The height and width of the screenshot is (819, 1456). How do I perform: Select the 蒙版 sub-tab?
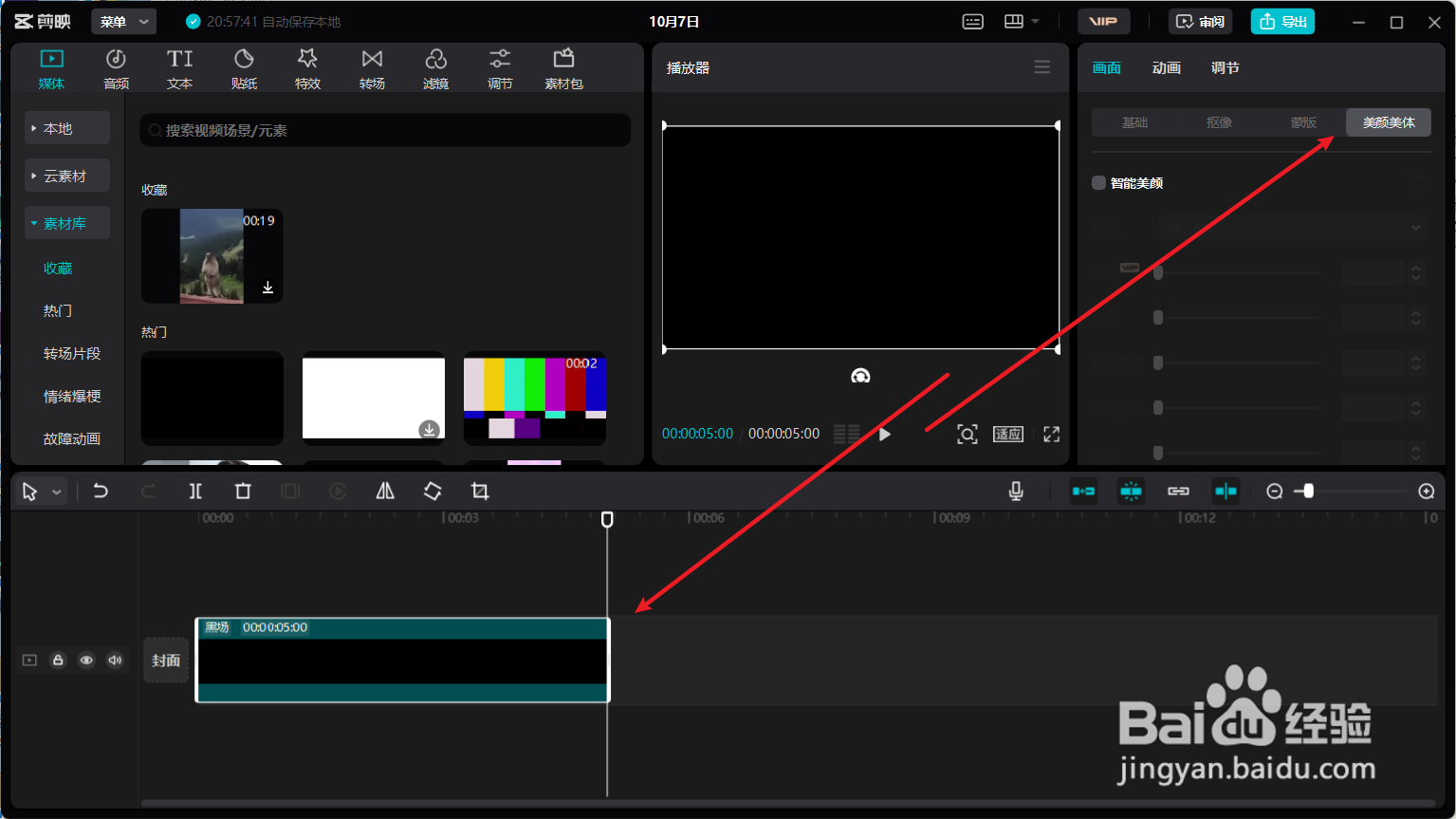[x=1303, y=122]
